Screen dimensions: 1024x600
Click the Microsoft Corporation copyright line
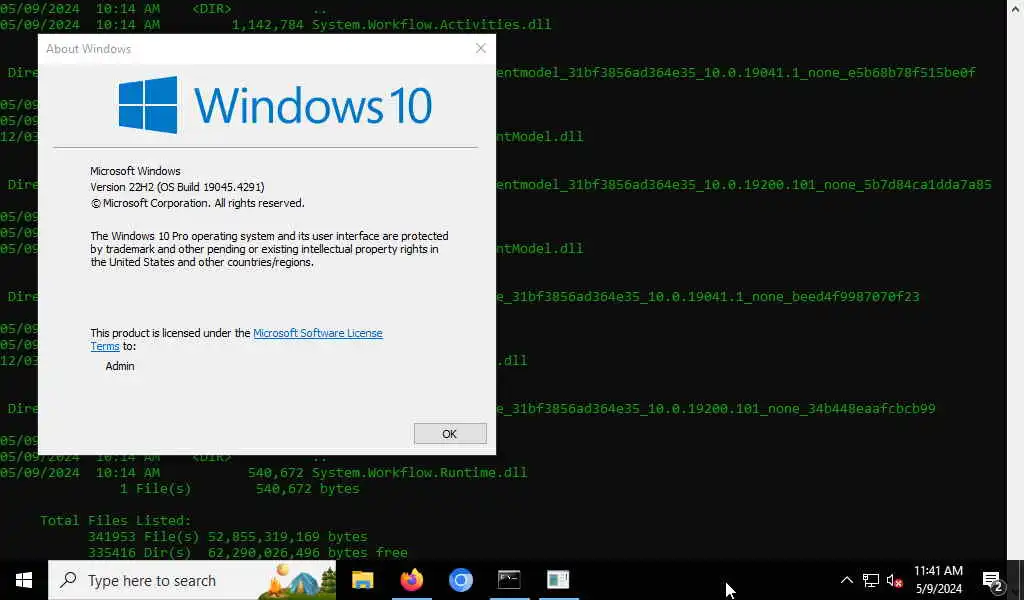[x=197, y=203]
